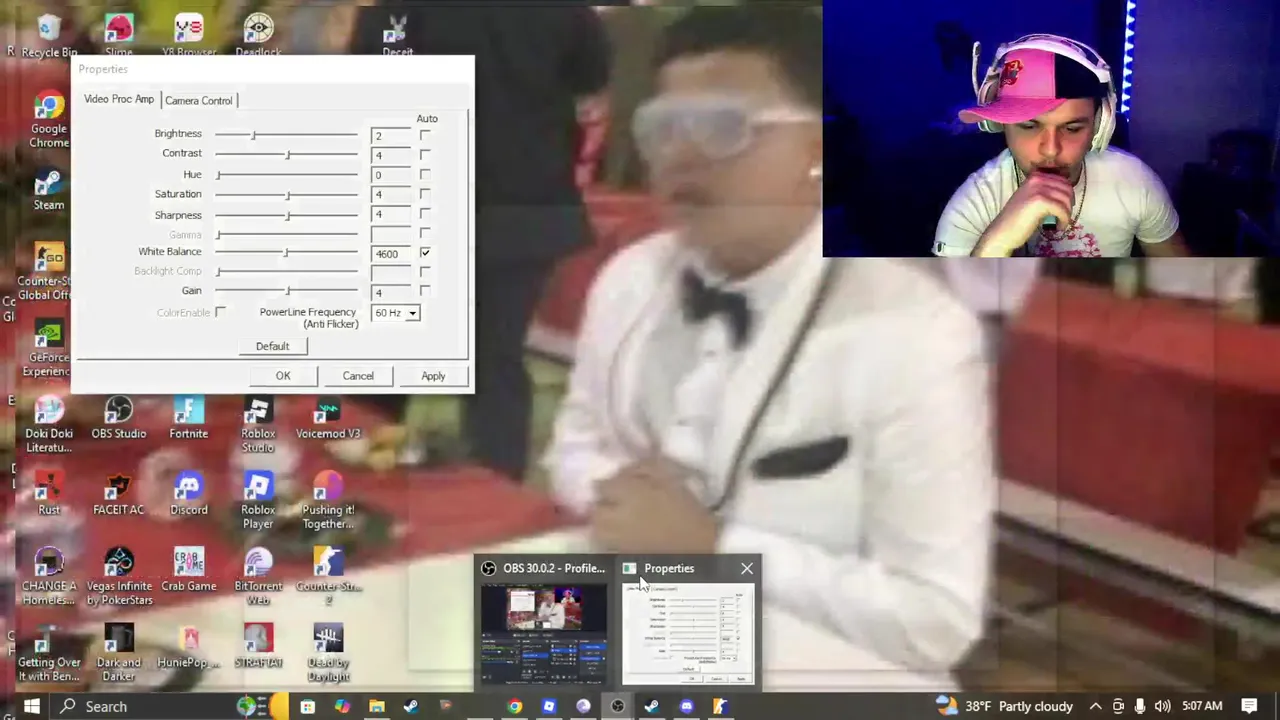Enable Auto checkbox for Saturation

click(x=425, y=194)
